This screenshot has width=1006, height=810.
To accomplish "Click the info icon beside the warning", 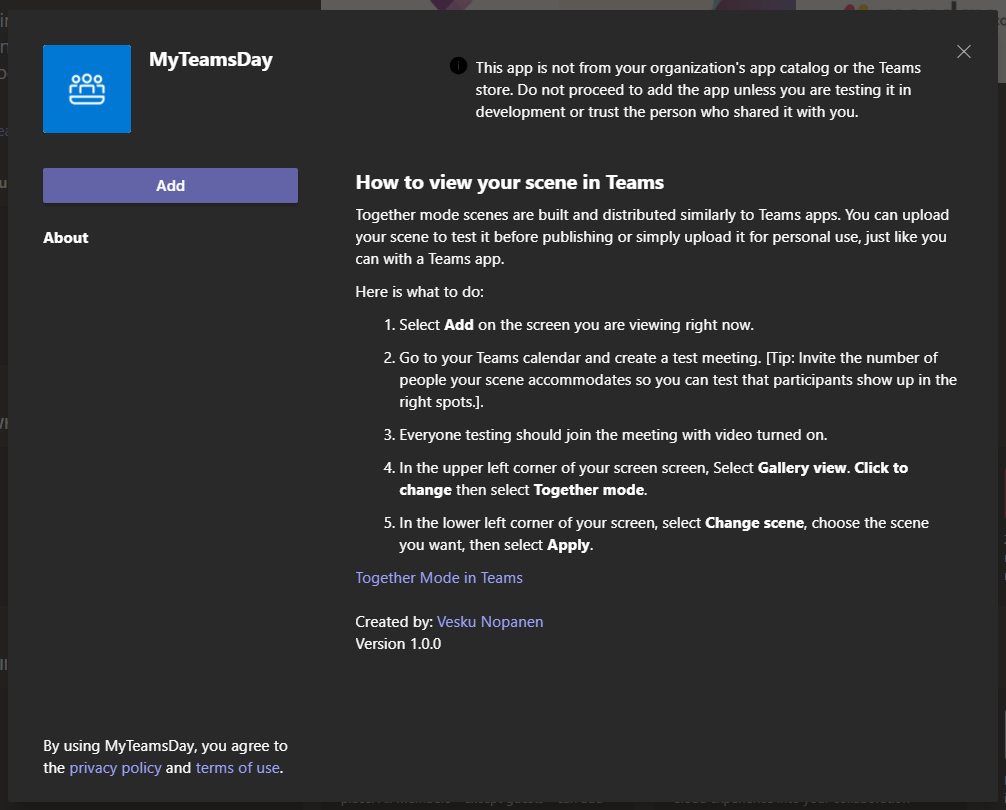I will tap(458, 66).
